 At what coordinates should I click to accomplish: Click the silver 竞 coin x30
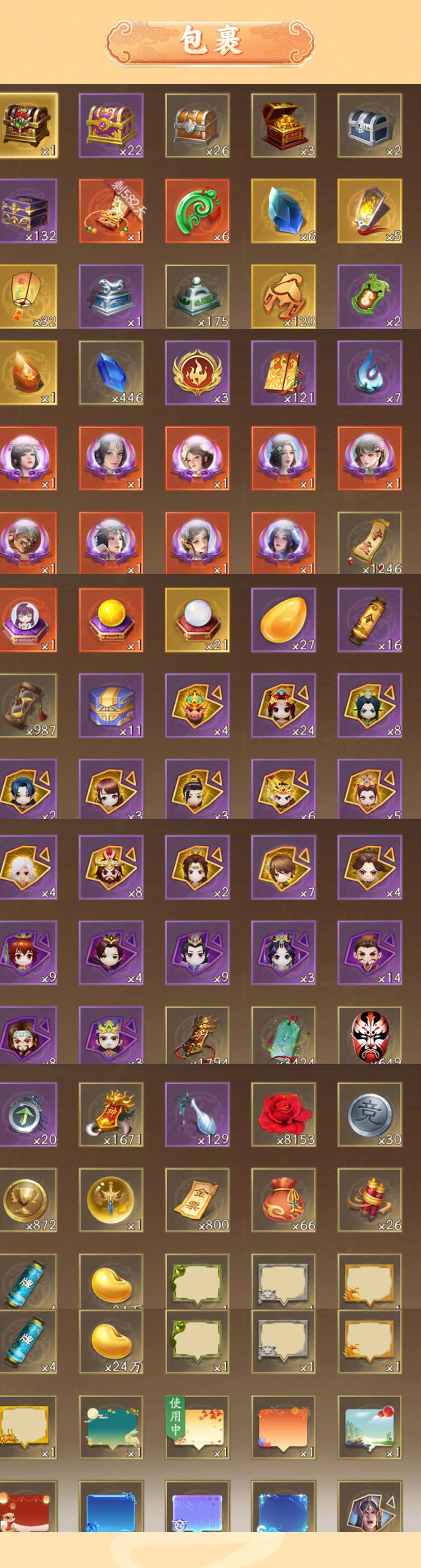click(x=370, y=1115)
